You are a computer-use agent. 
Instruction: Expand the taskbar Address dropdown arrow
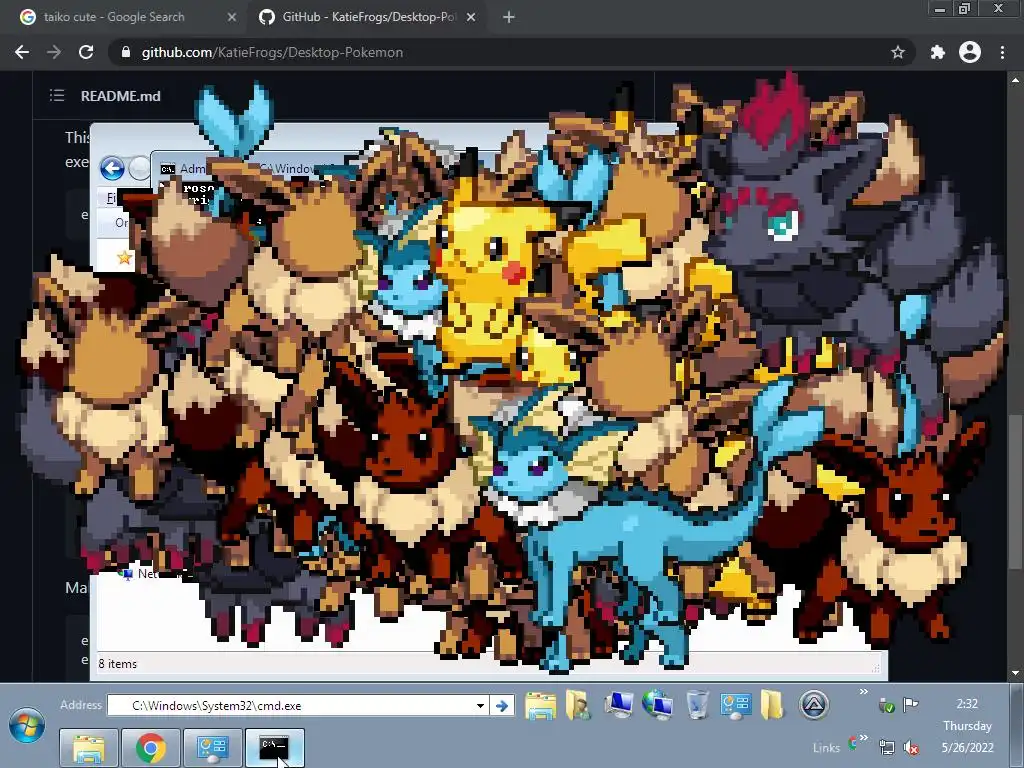[481, 705]
